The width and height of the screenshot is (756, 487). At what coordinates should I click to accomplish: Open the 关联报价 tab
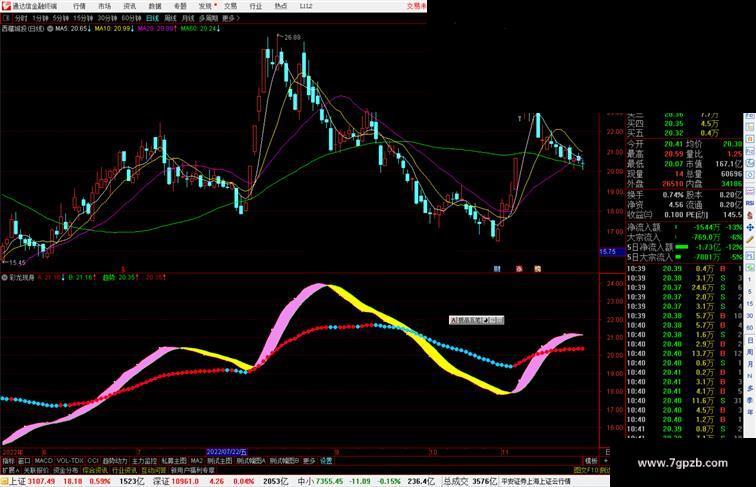(36, 470)
